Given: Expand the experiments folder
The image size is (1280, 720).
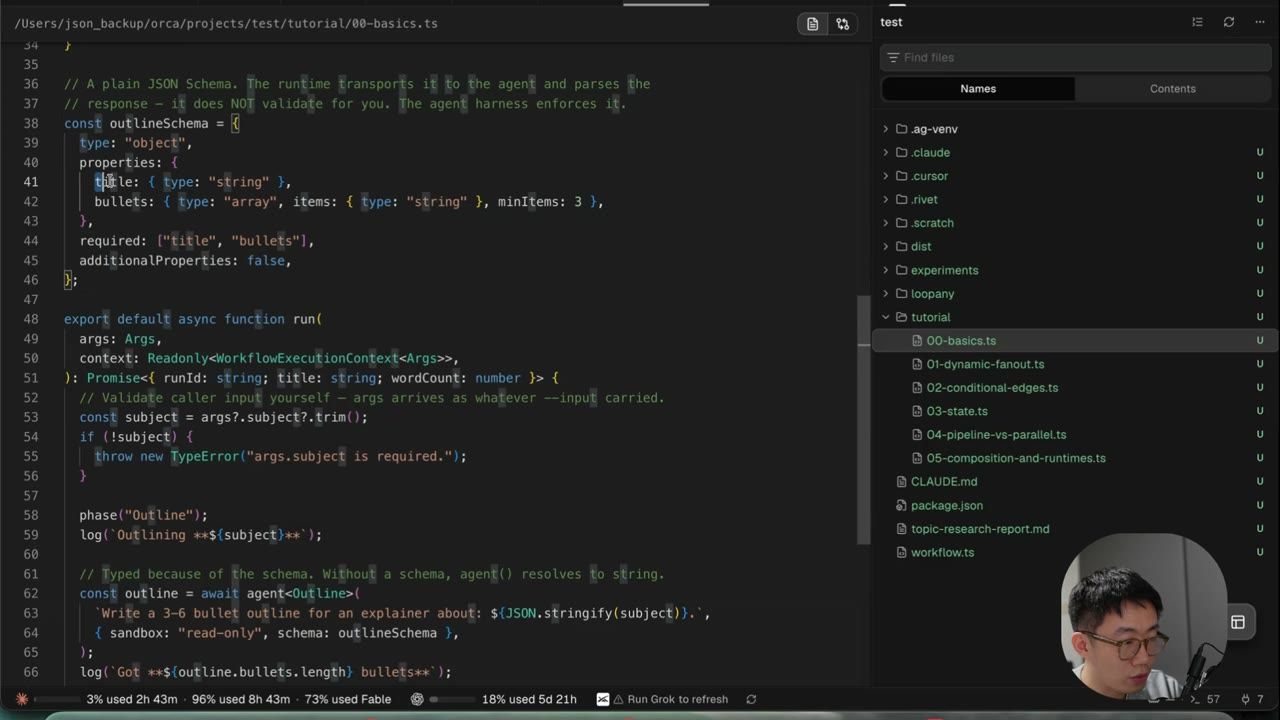Looking at the screenshot, I should click(x=885, y=270).
